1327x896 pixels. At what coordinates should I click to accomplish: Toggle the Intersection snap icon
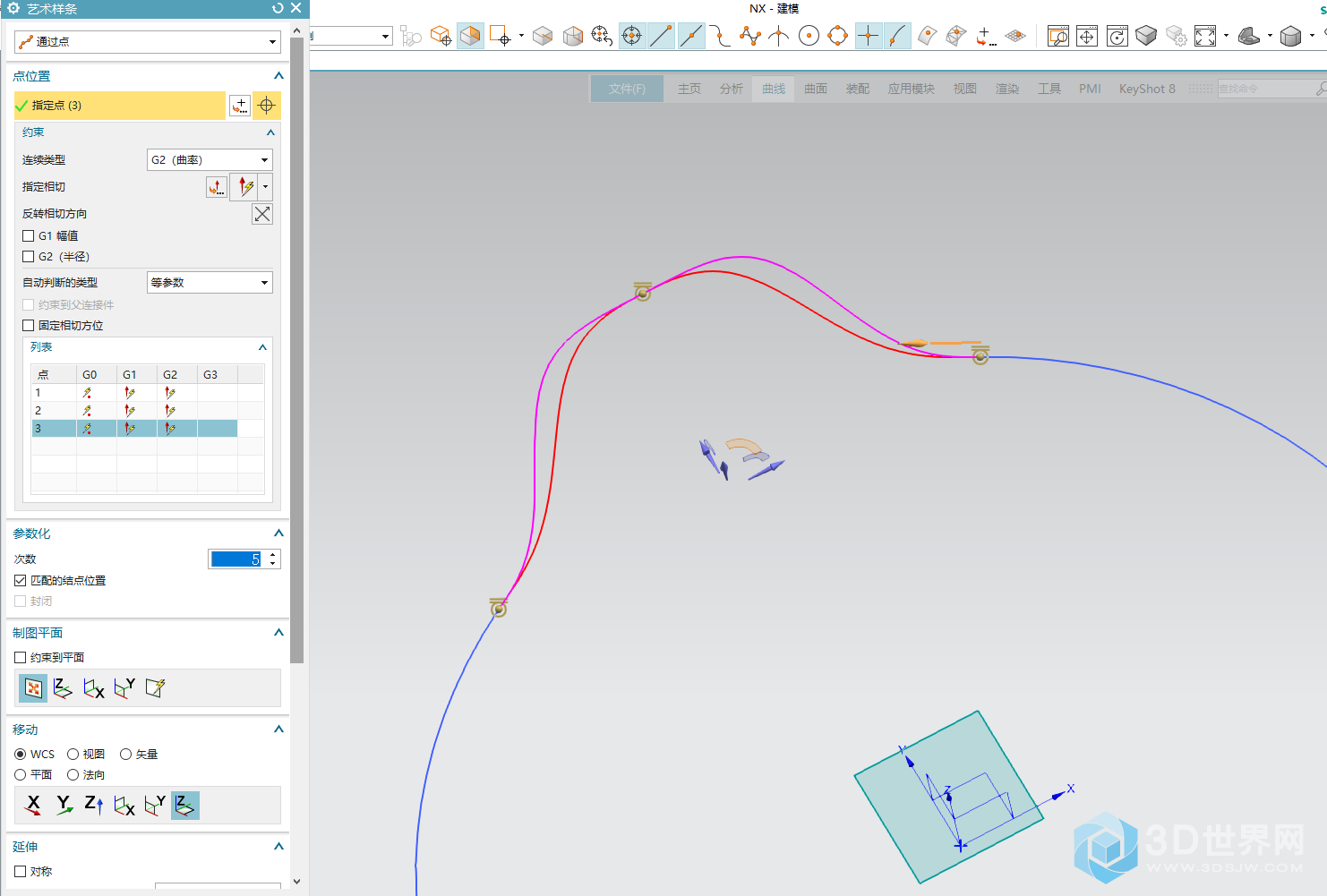point(779,36)
